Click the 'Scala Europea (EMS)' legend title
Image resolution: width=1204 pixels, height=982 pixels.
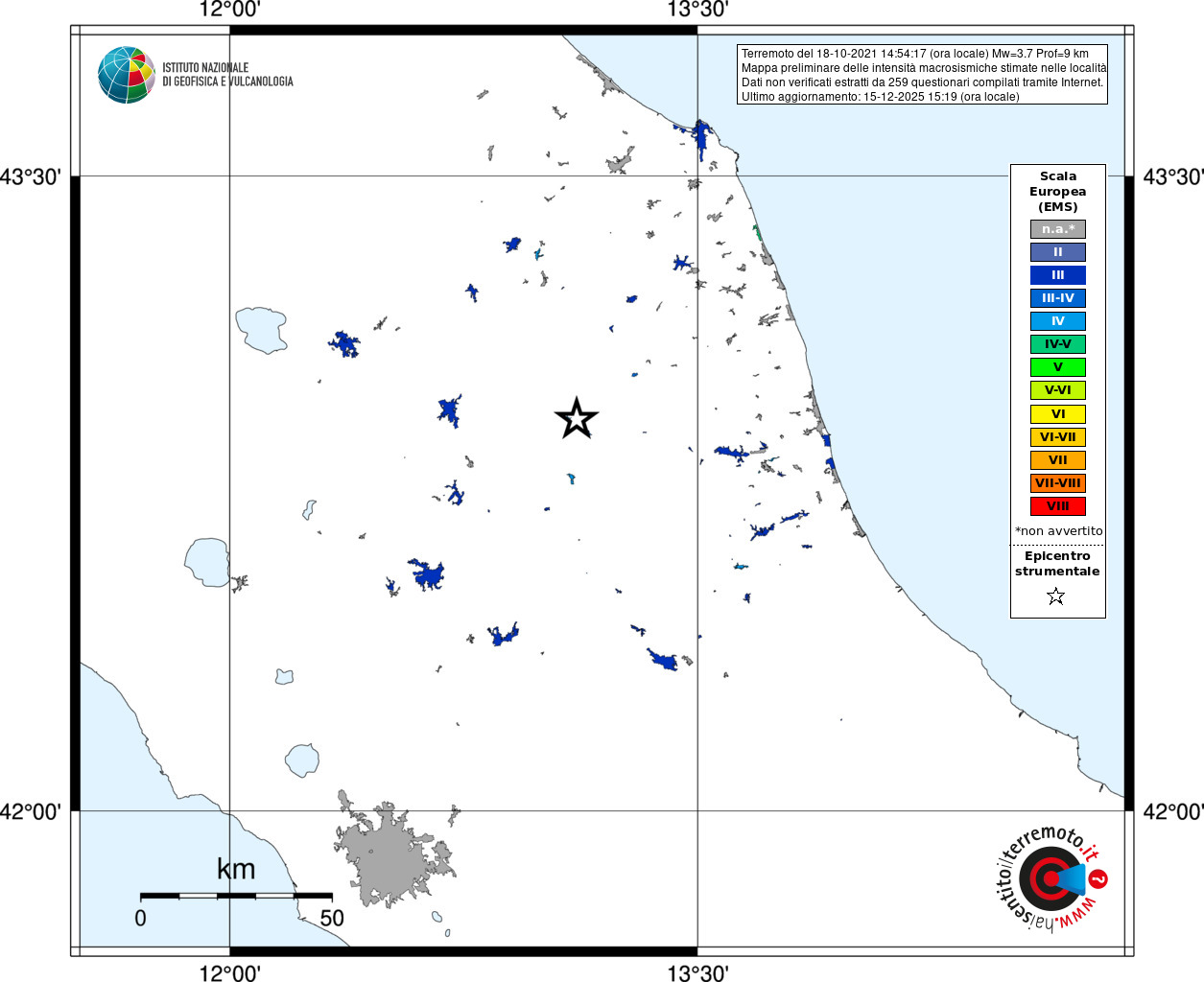coord(1058,192)
